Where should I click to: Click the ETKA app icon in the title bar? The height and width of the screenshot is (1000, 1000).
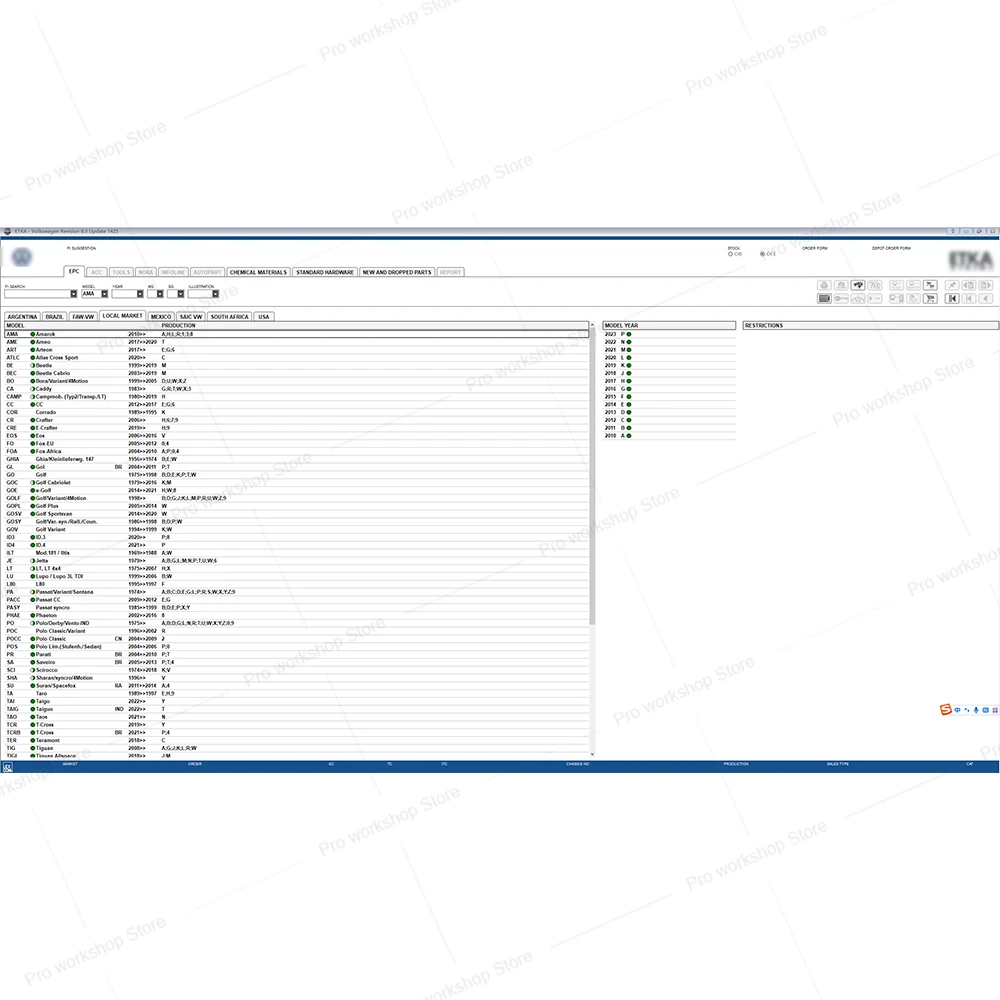pyautogui.click(x=7, y=232)
